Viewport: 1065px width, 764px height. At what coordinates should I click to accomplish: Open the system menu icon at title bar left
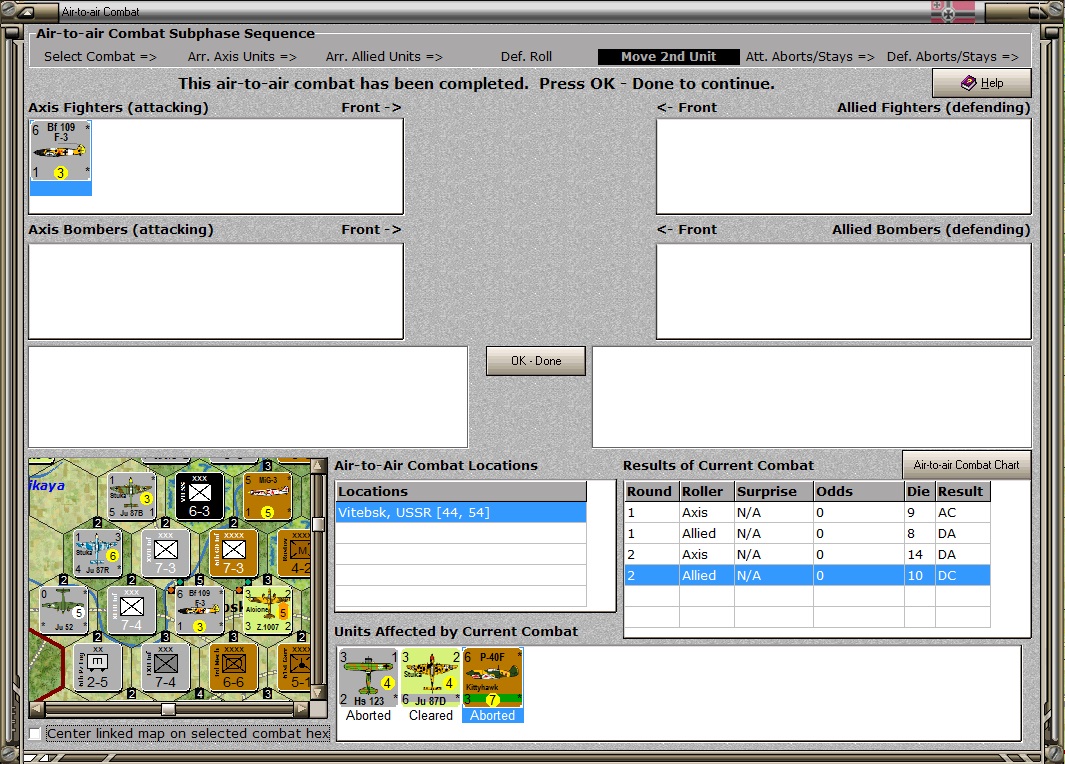[26, 12]
